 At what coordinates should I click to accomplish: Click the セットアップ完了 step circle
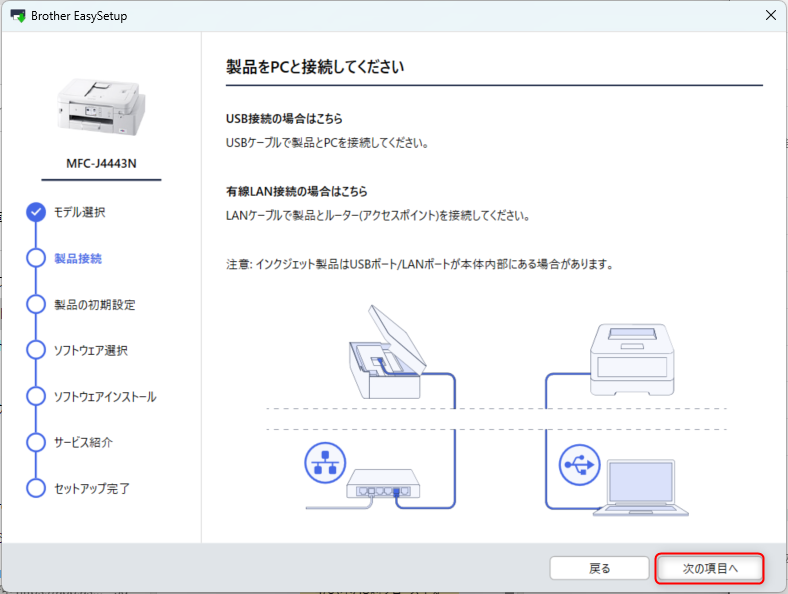click(36, 488)
